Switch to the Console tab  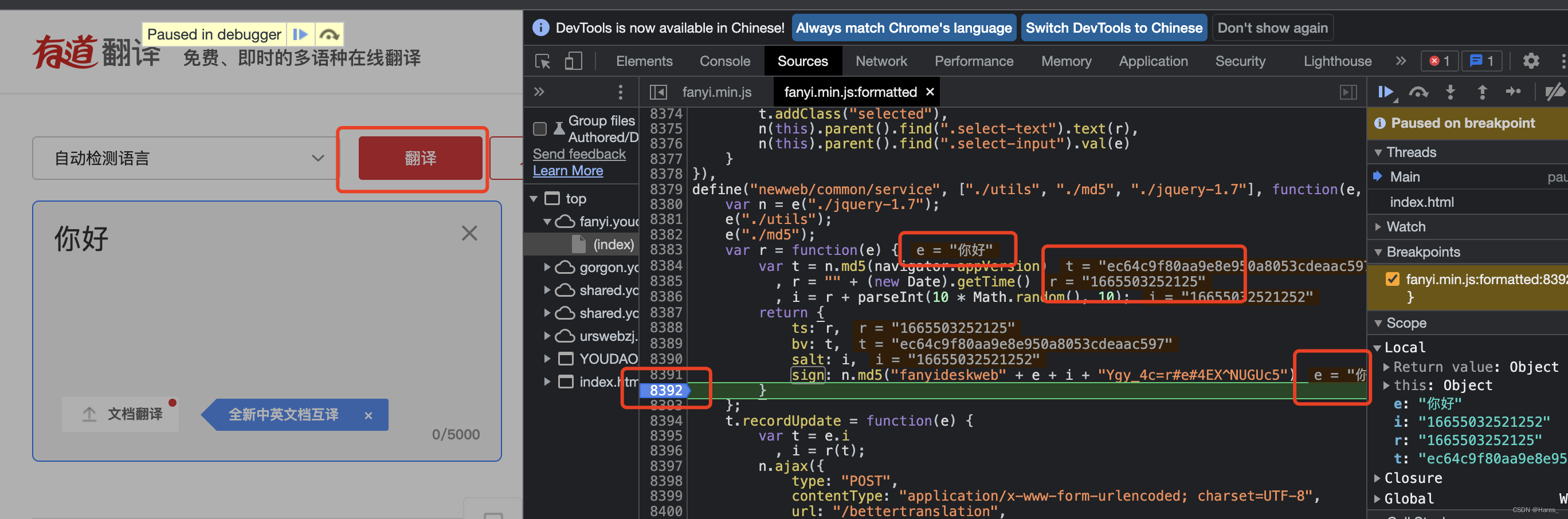pyautogui.click(x=724, y=61)
